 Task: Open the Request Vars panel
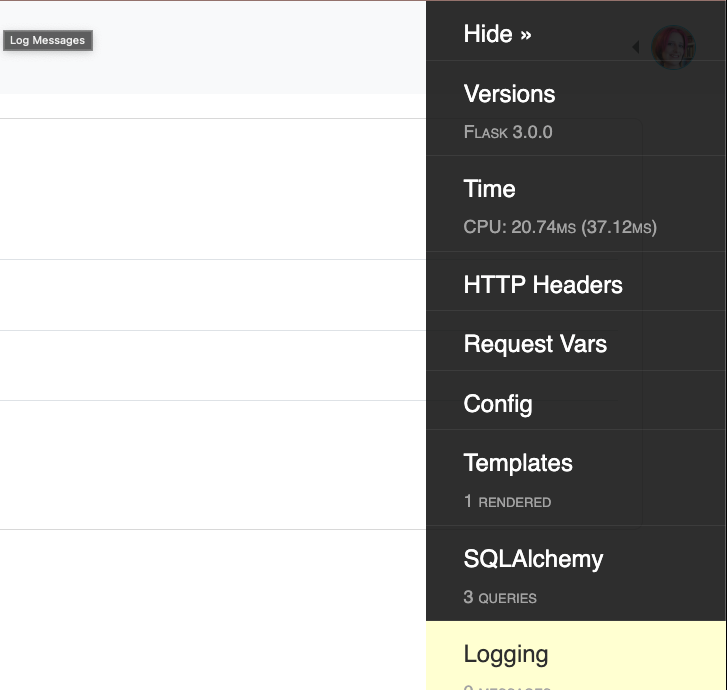tap(535, 344)
